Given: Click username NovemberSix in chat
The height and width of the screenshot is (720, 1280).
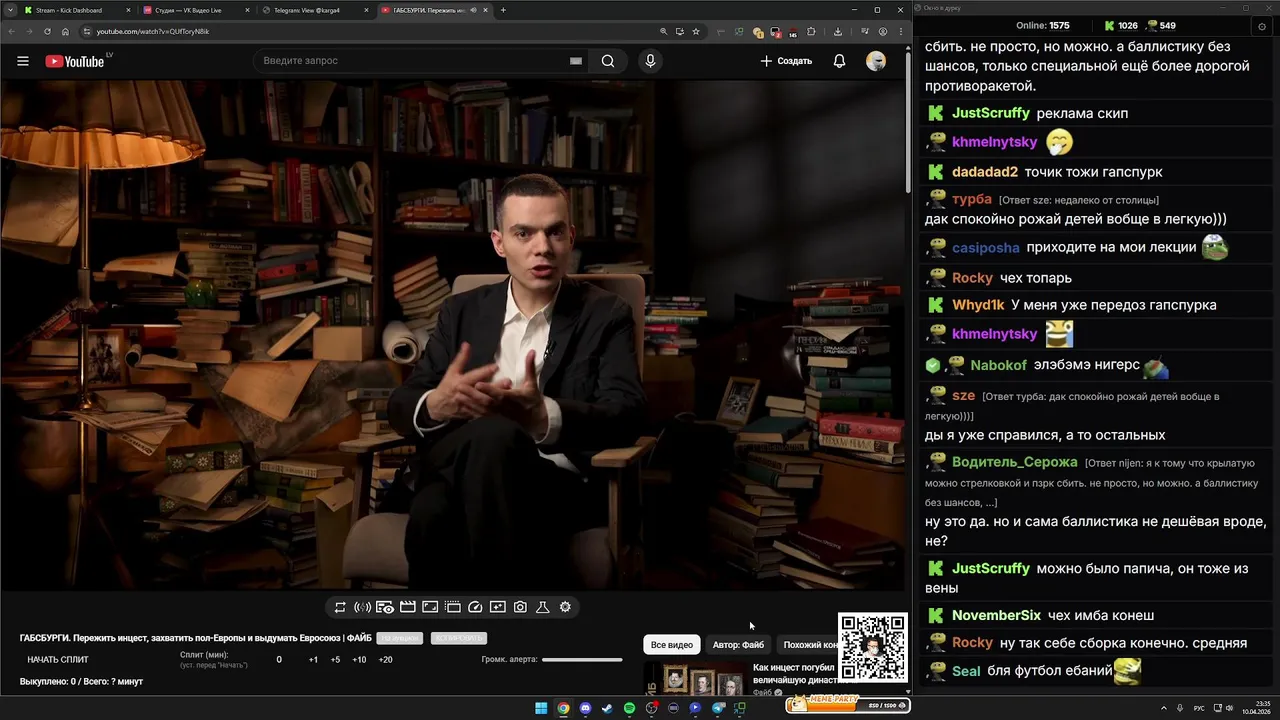Looking at the screenshot, I should point(996,615).
